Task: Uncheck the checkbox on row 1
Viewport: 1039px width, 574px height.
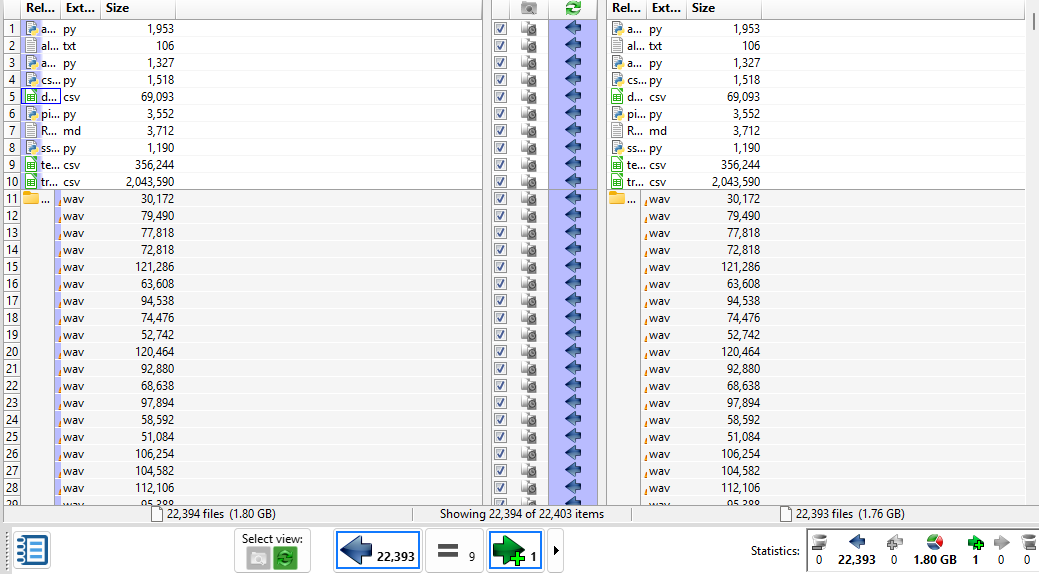Action: [500, 29]
